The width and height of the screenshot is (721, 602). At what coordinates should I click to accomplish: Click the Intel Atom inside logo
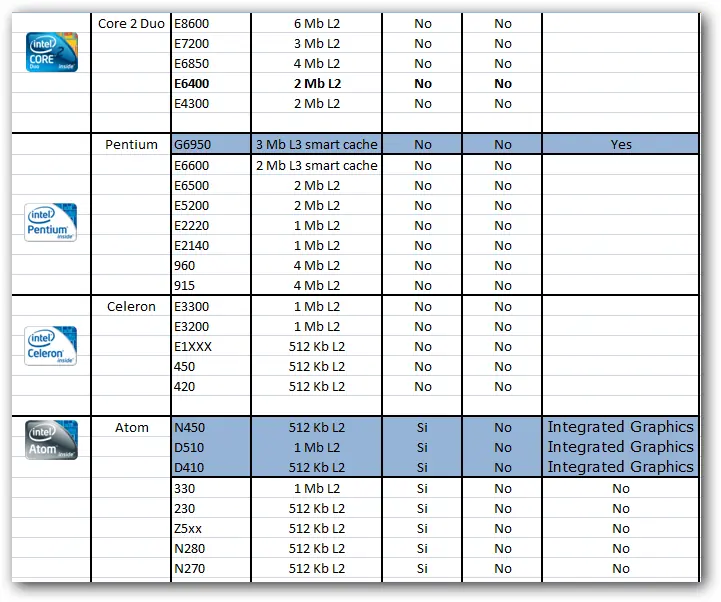52,440
